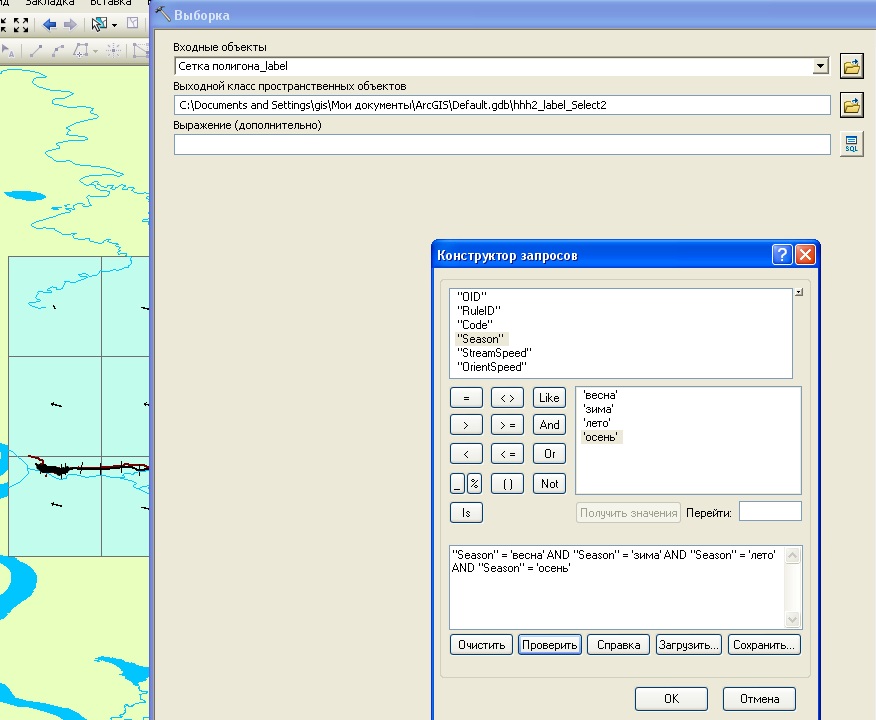The width and height of the screenshot is (876, 720).
Task: Confirm the query with OK
Action: 671,699
